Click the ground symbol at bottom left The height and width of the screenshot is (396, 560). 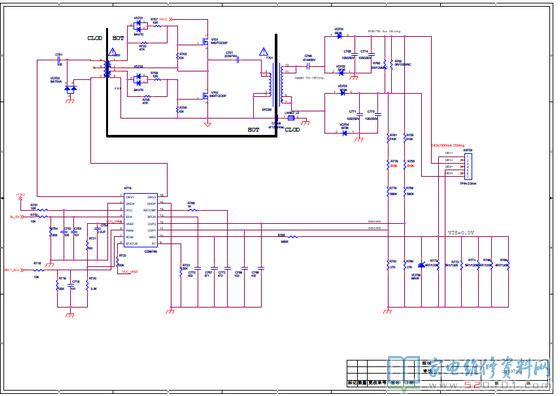[70, 314]
